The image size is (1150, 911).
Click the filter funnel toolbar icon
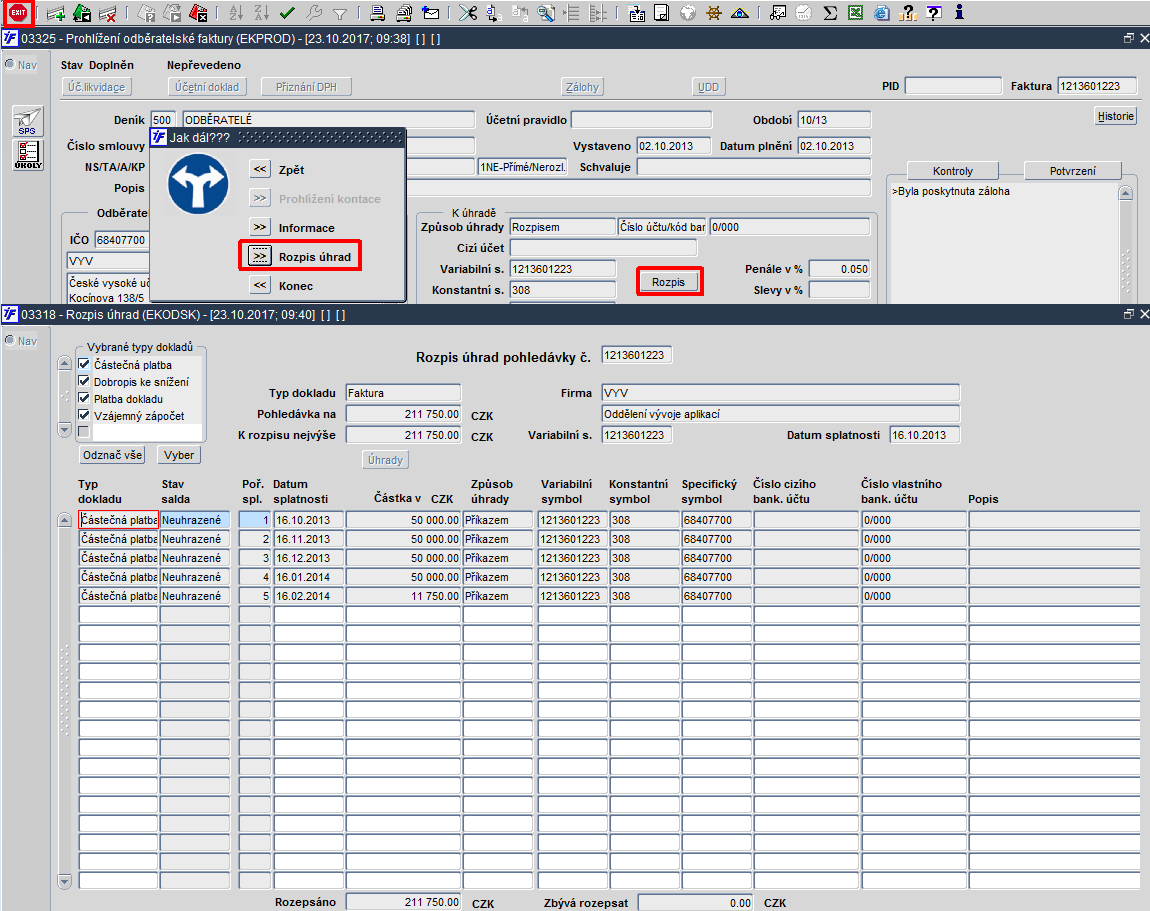click(340, 13)
